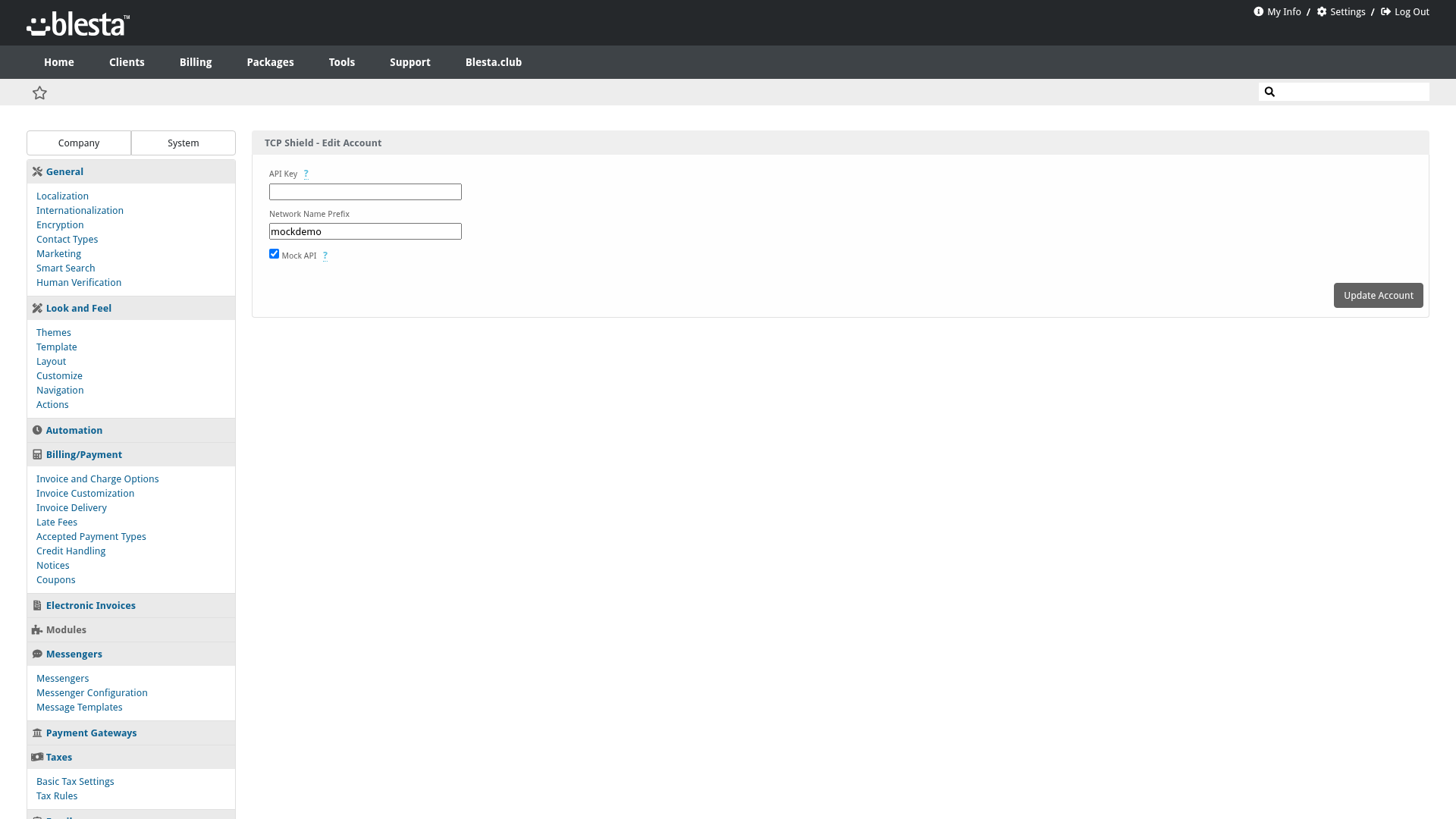
Task: Open the Themes link
Action: pyautogui.click(x=54, y=332)
